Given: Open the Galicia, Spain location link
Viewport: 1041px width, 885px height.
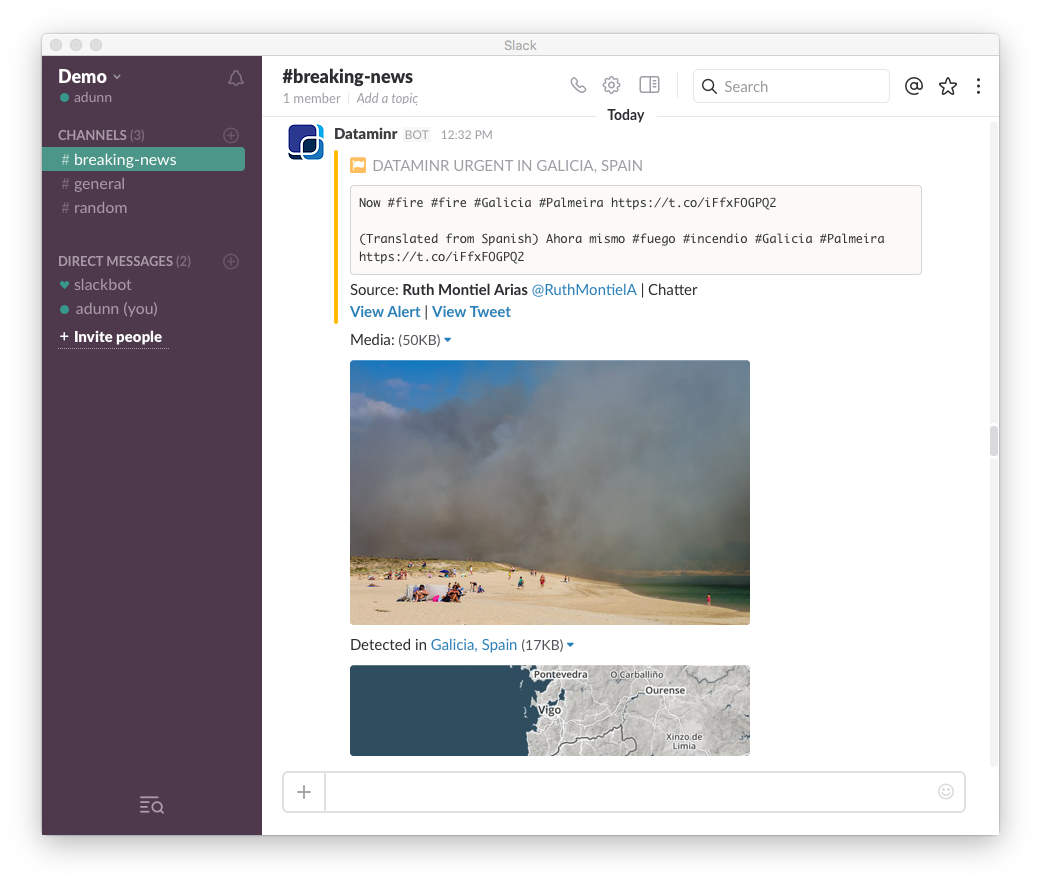Looking at the screenshot, I should pyautogui.click(x=474, y=645).
